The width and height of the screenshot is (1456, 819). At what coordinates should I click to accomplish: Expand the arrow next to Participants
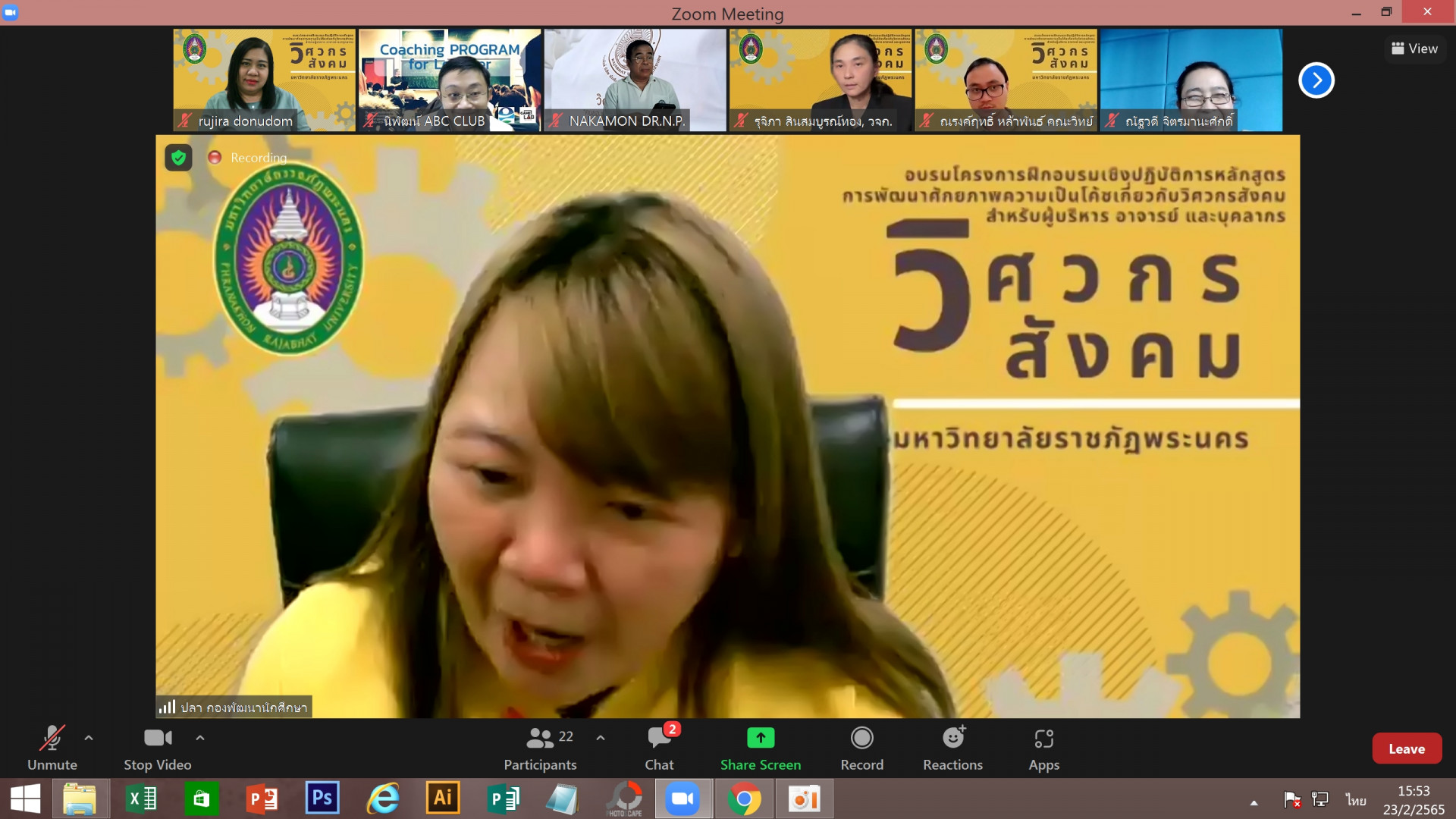pyautogui.click(x=601, y=737)
